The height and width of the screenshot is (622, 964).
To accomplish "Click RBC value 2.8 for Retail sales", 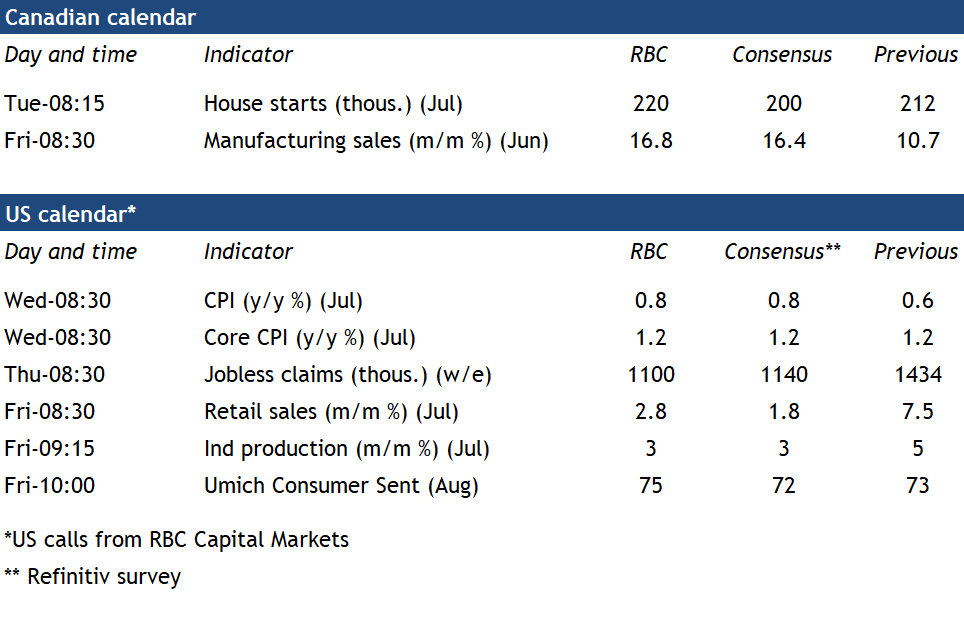I will 650,411.
